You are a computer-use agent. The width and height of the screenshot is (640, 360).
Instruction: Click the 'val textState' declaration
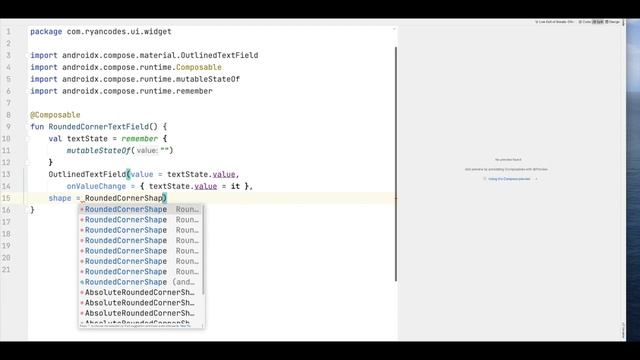(78, 139)
